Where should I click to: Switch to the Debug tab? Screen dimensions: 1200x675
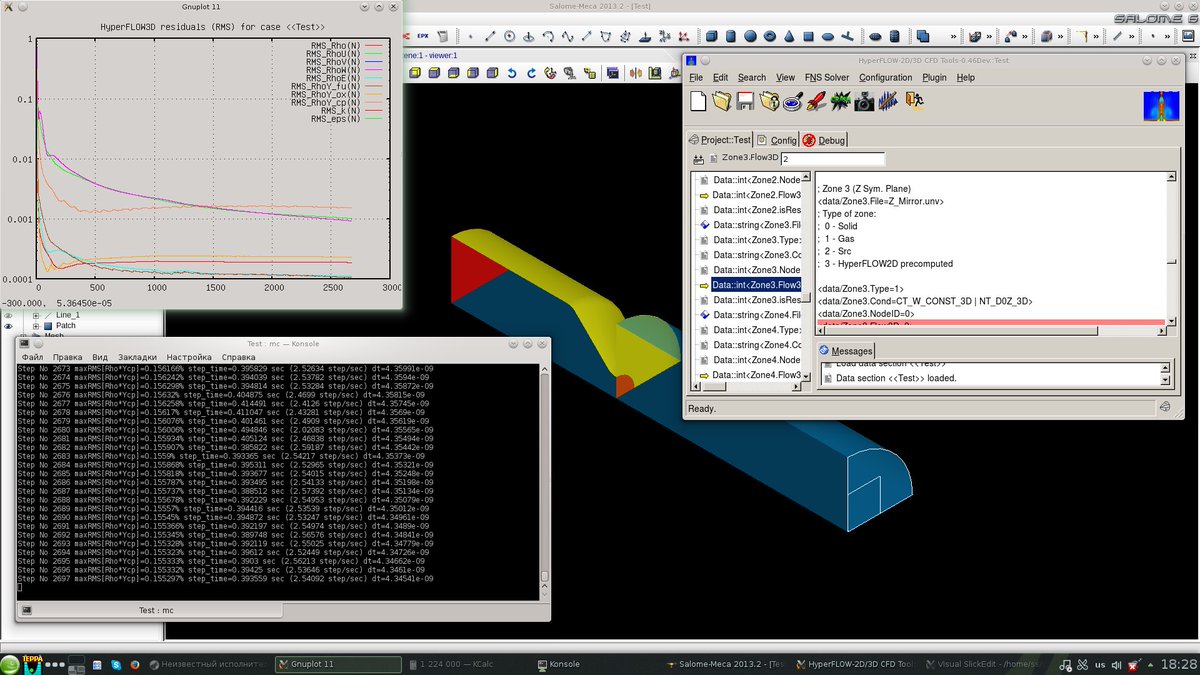pos(824,140)
